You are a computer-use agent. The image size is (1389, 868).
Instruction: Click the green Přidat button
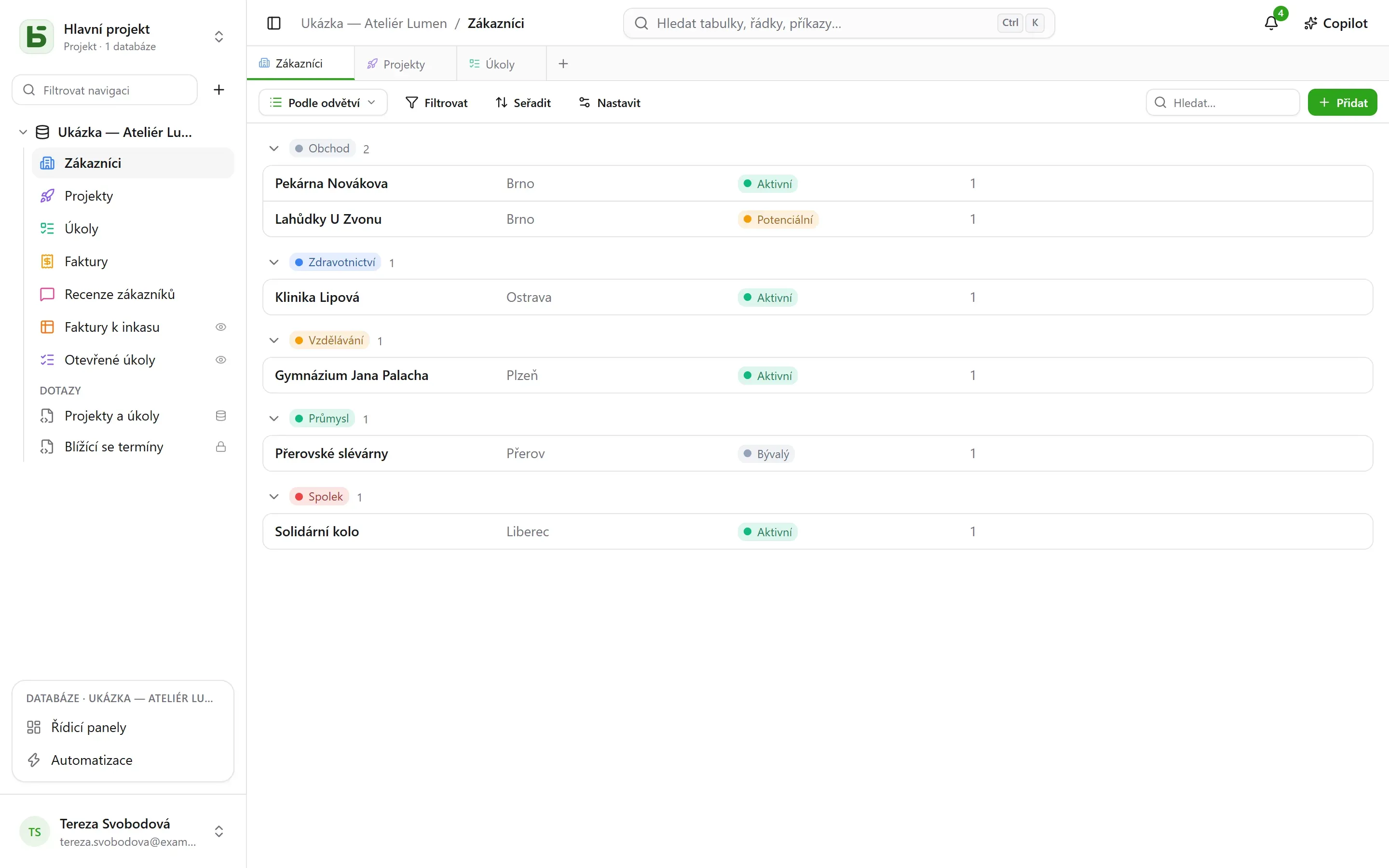pyautogui.click(x=1342, y=102)
